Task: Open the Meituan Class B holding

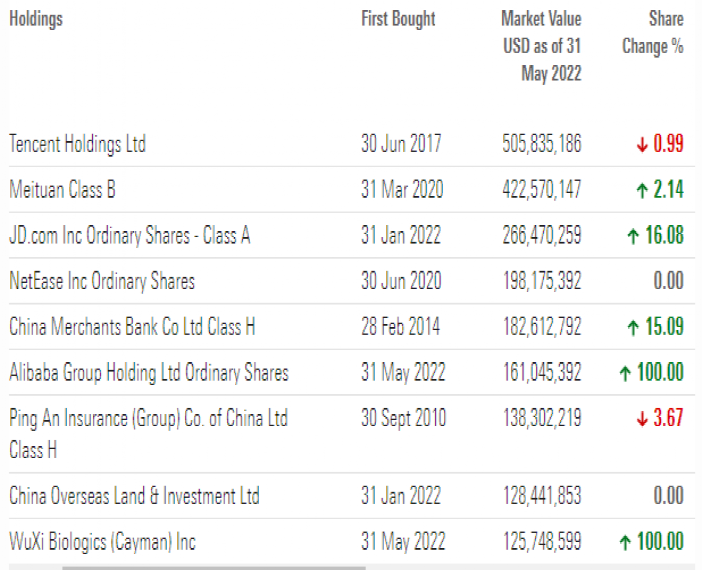Action: (63, 190)
